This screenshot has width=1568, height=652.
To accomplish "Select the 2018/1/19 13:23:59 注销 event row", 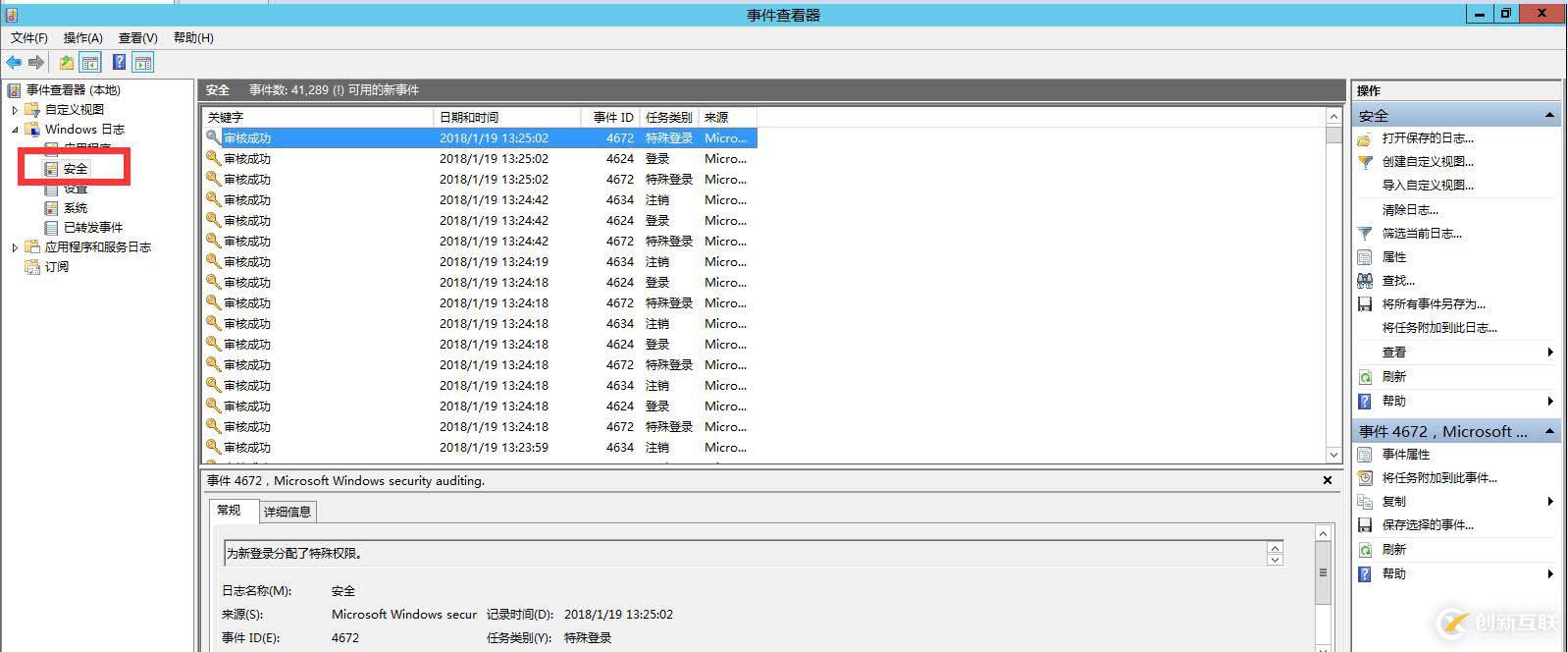I will coord(480,448).
